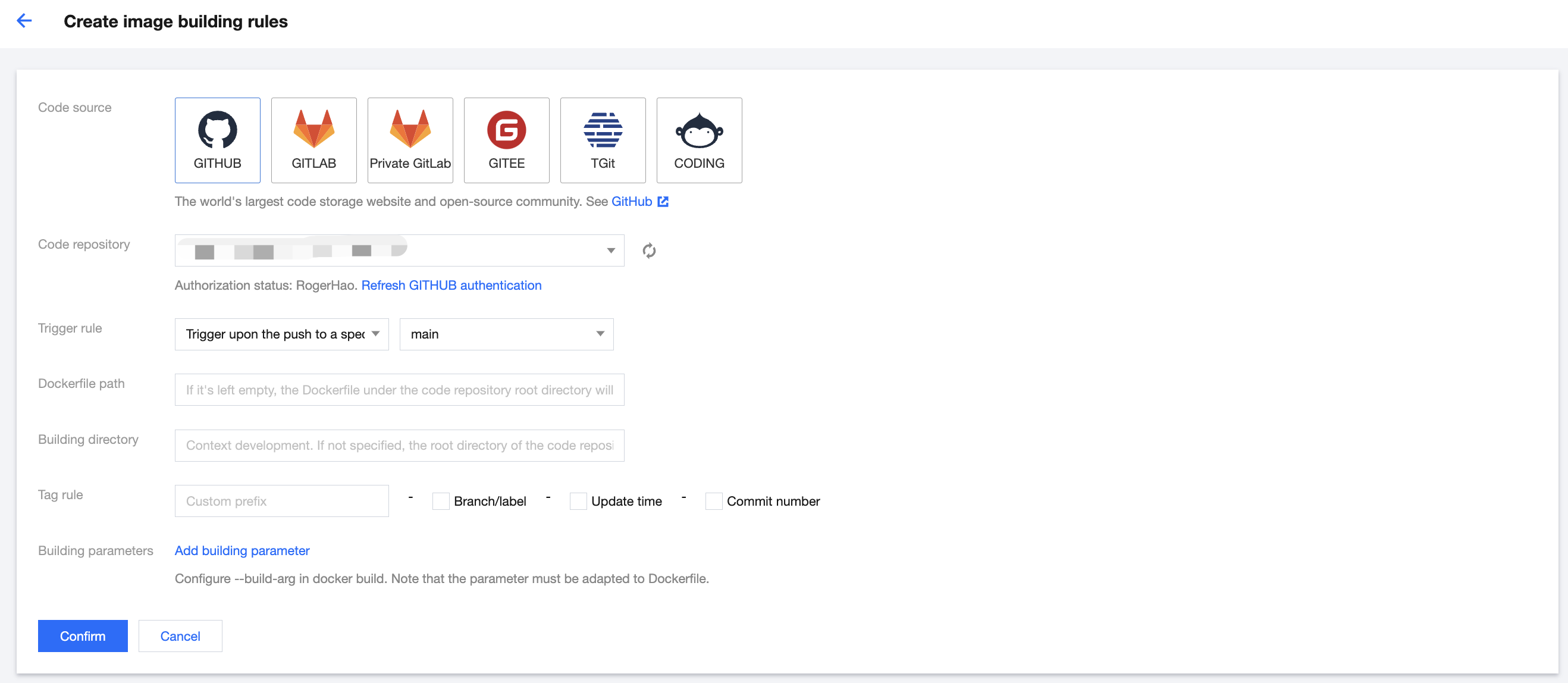Expand the Trigger rule type dropdown

pyautogui.click(x=281, y=334)
